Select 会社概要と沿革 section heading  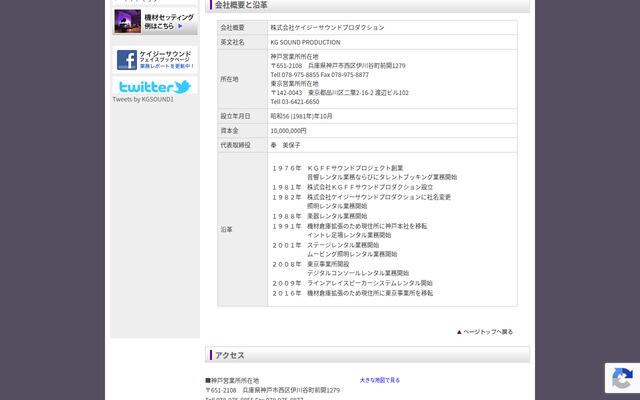(241, 5)
